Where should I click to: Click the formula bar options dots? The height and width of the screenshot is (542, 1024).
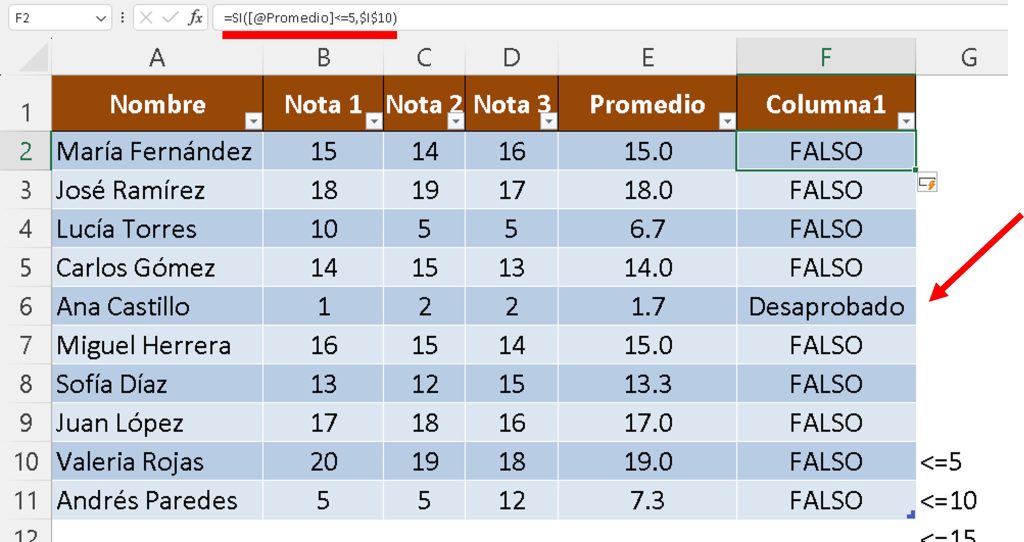click(122, 18)
